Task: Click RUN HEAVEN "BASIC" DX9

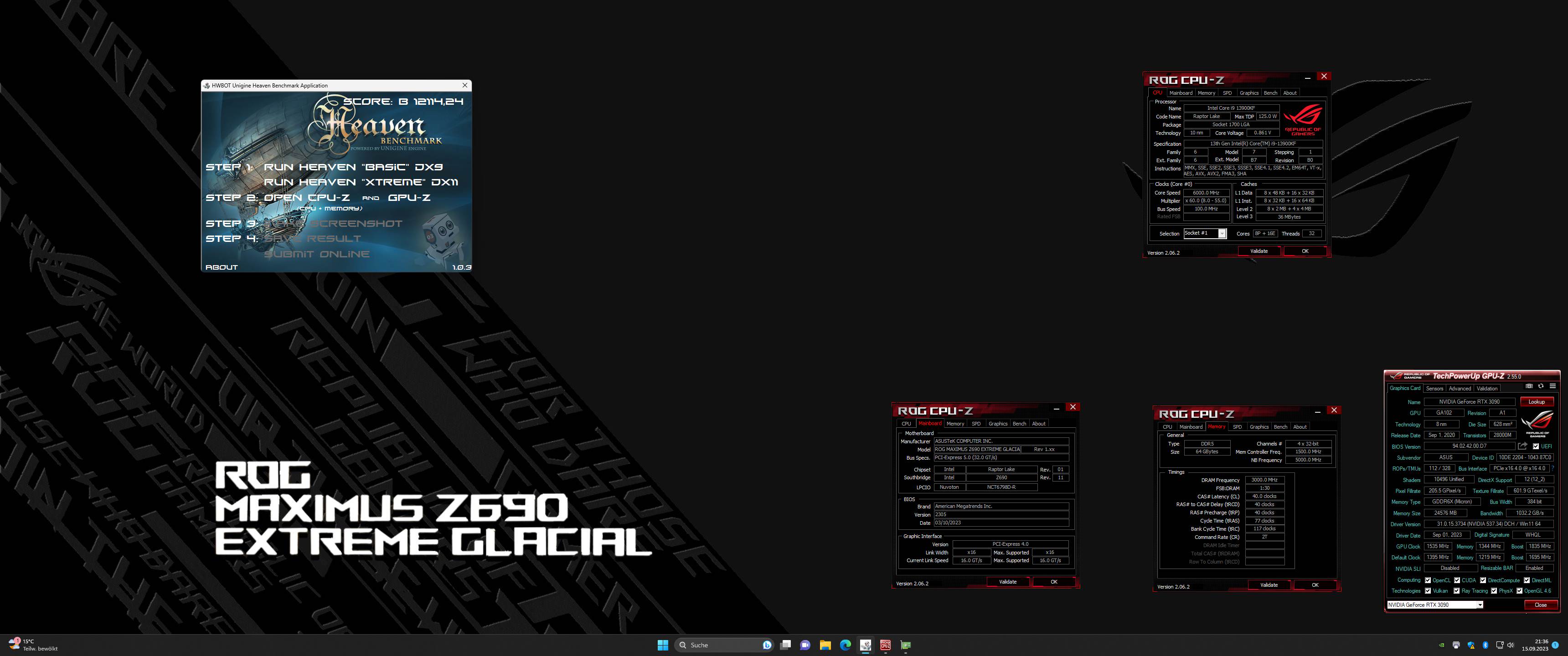Action: (x=353, y=167)
